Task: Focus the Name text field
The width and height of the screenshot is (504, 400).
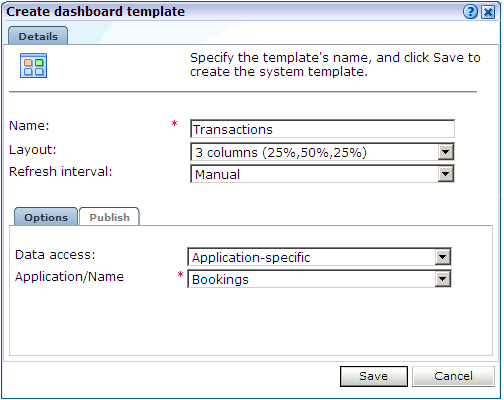Action: tap(322, 129)
